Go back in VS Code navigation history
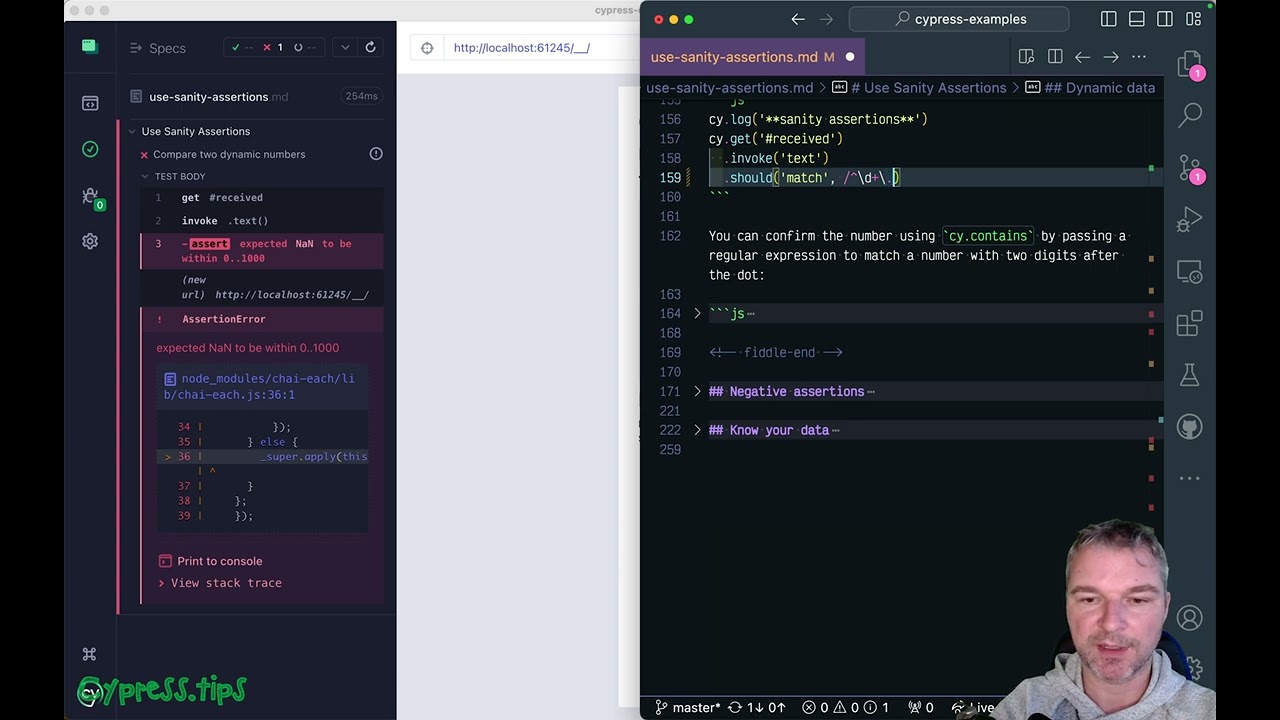 pyautogui.click(x=798, y=19)
